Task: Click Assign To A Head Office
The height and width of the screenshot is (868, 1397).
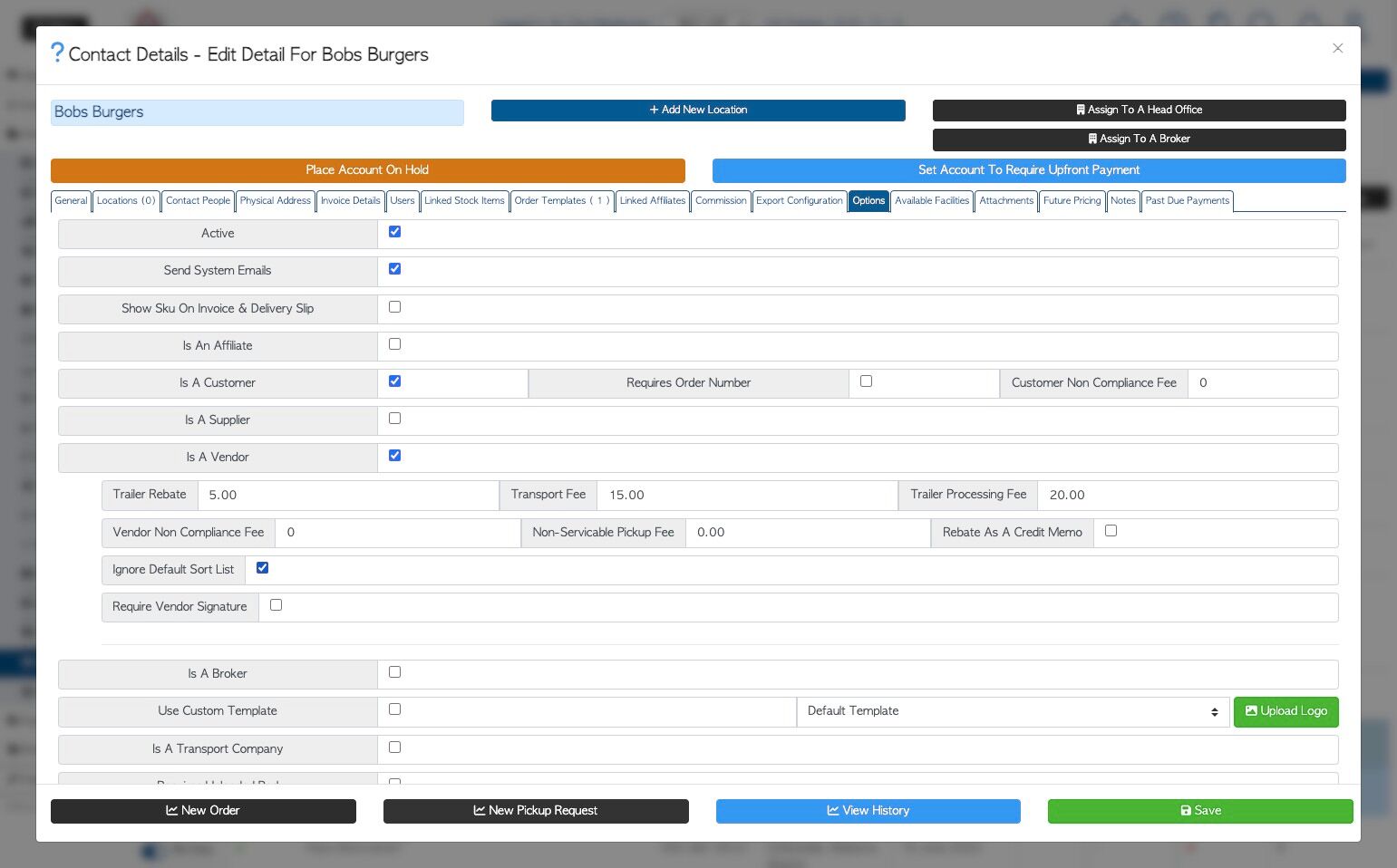Action: 1139,110
